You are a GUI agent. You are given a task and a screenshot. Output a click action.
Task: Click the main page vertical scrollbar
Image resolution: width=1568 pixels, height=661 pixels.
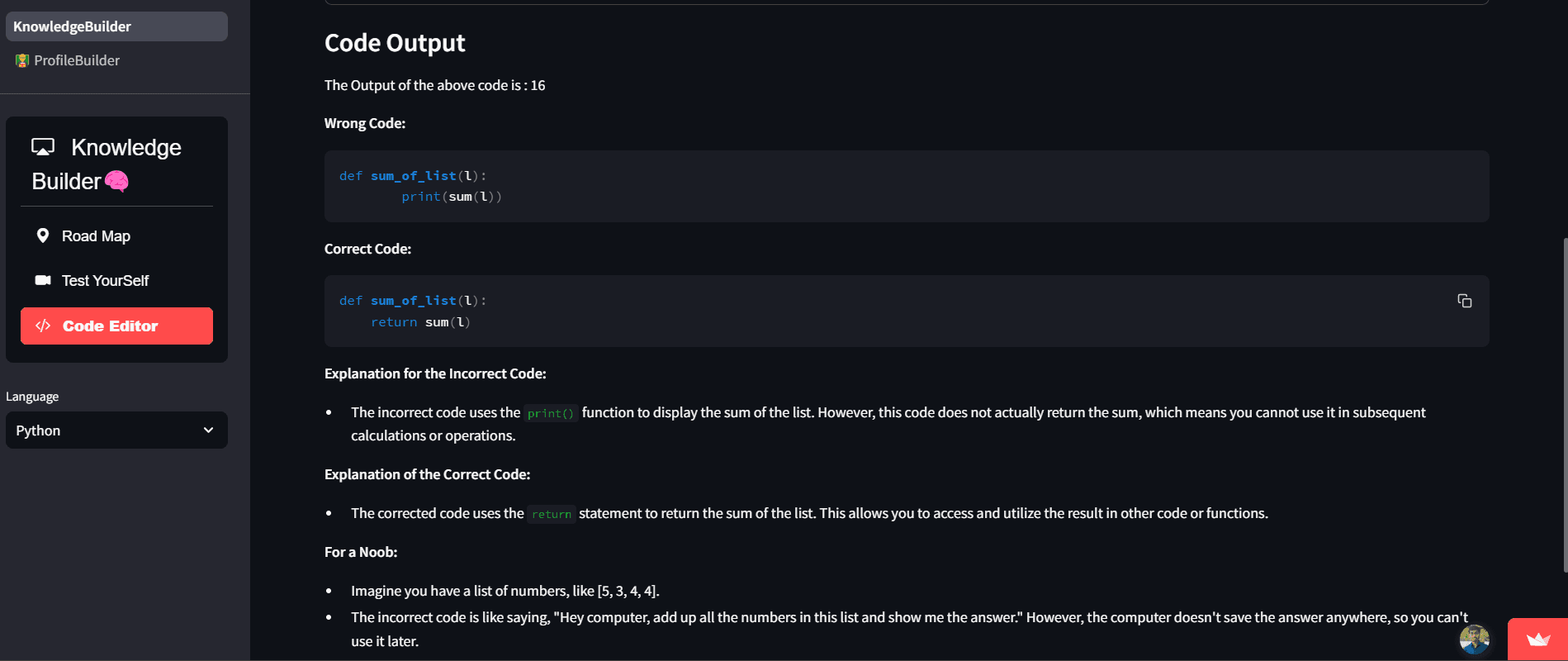[x=1565, y=405]
